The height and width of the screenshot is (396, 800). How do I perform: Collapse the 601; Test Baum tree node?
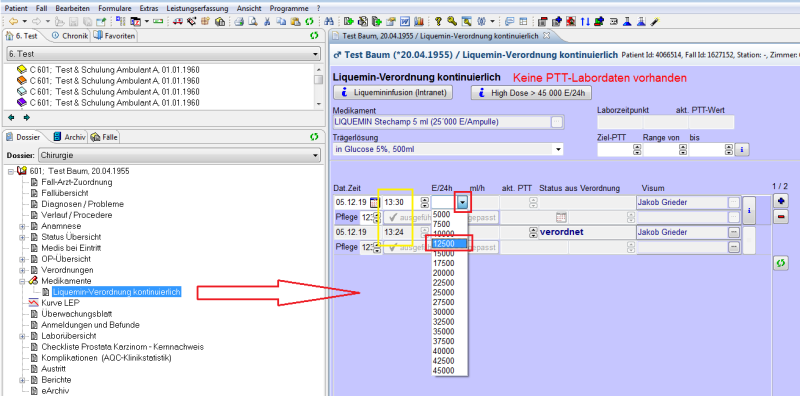pyautogui.click(x=11, y=171)
